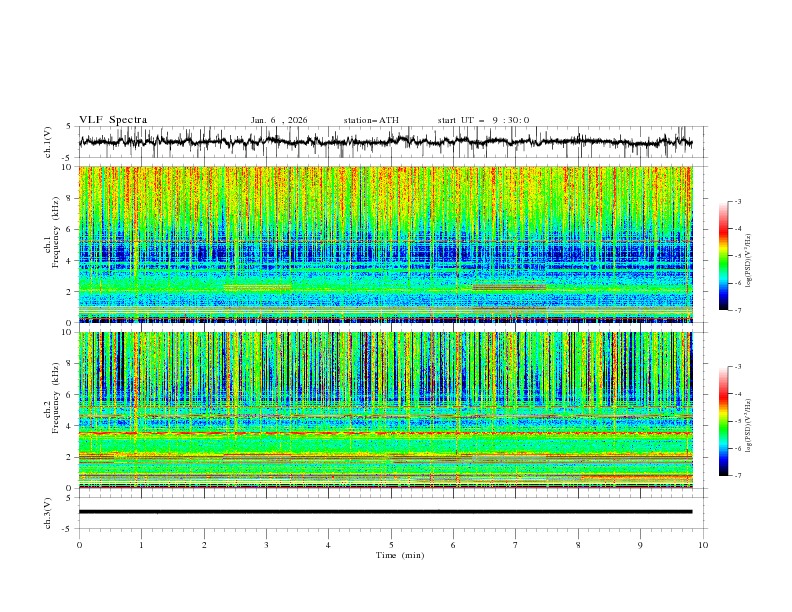Click the upper 'log(PSD)(V²/Hz)' colorbar label
Viewport: 792px width, 612px height.
[749, 261]
